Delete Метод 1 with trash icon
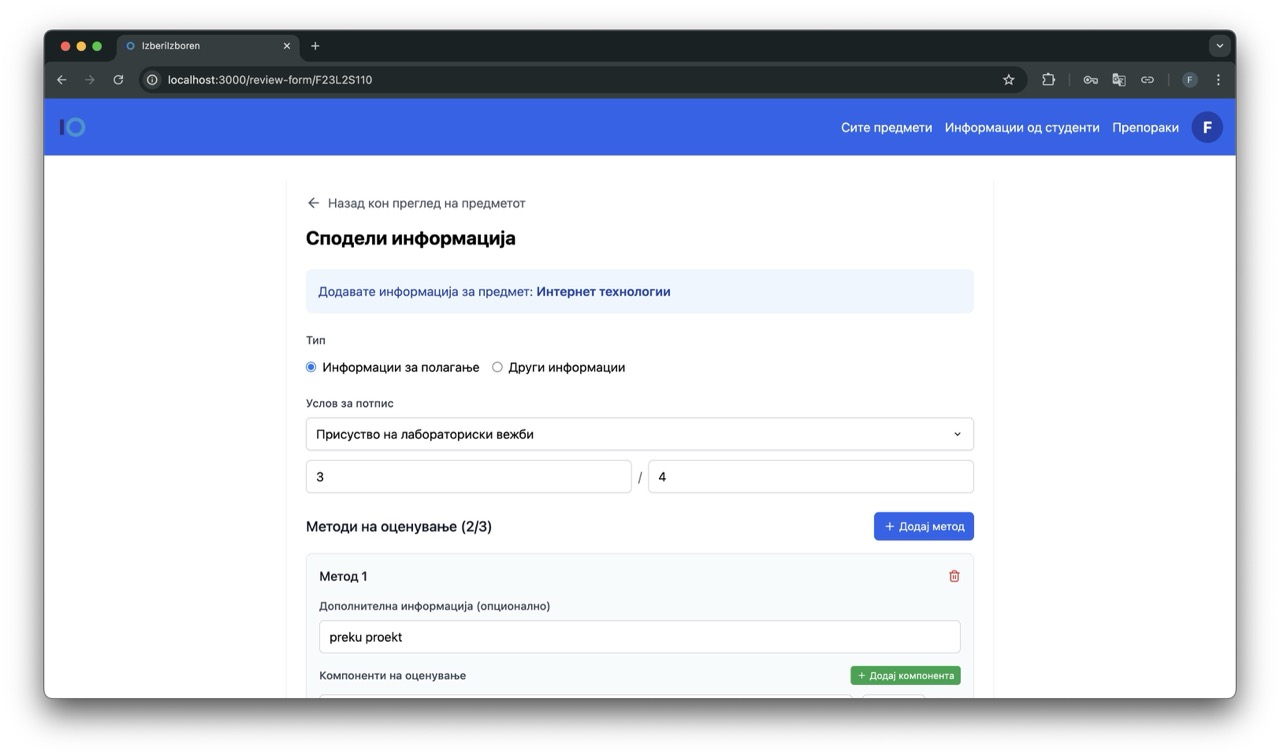Image resolution: width=1280 pixels, height=756 pixels. pyautogui.click(x=954, y=576)
